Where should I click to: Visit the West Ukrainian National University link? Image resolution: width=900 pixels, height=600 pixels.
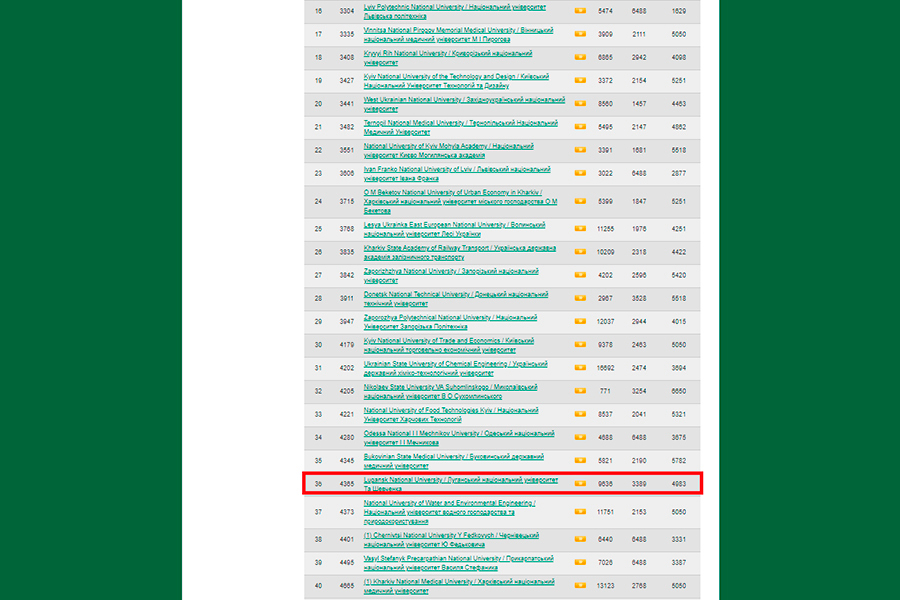click(464, 104)
